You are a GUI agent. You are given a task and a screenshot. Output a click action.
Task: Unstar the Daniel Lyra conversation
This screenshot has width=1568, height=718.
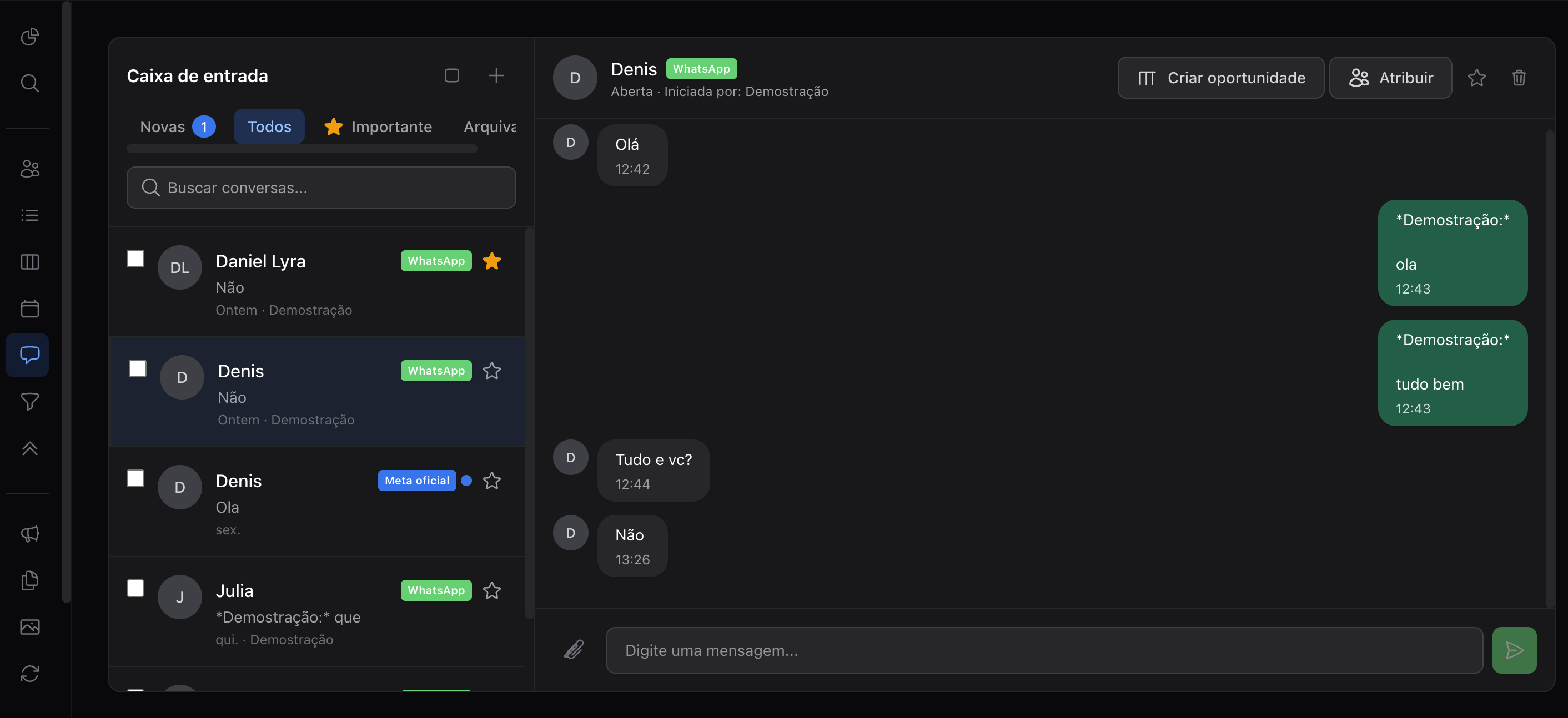(492, 261)
